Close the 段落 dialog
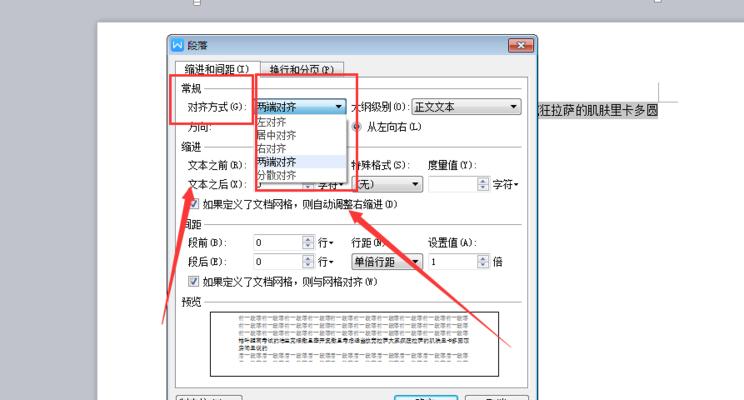Image resolution: width=744 pixels, height=400 pixels. (521, 46)
